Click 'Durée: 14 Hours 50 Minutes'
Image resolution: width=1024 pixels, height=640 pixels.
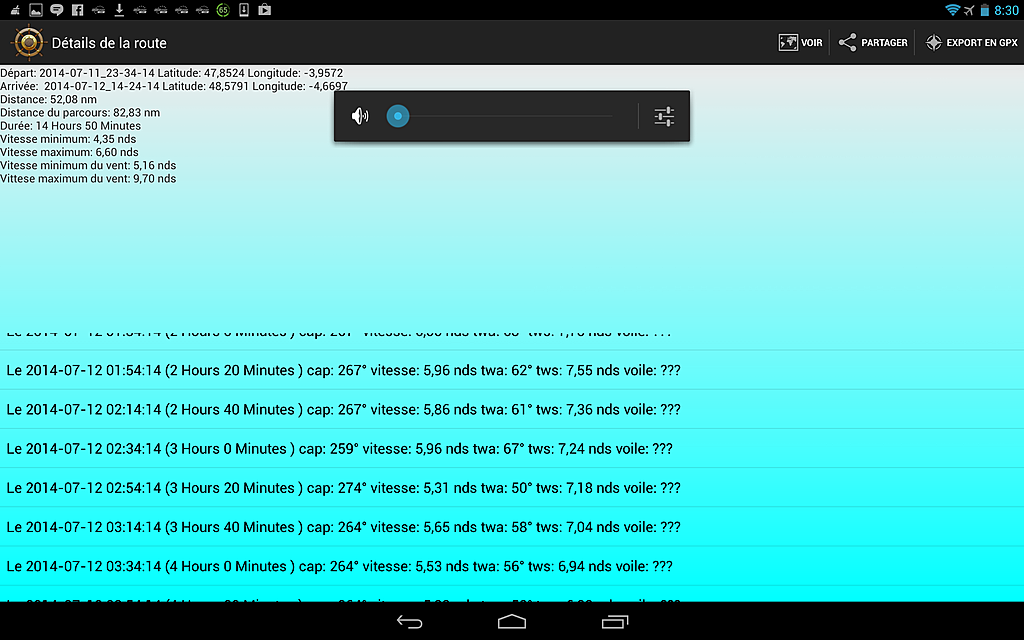(71, 125)
